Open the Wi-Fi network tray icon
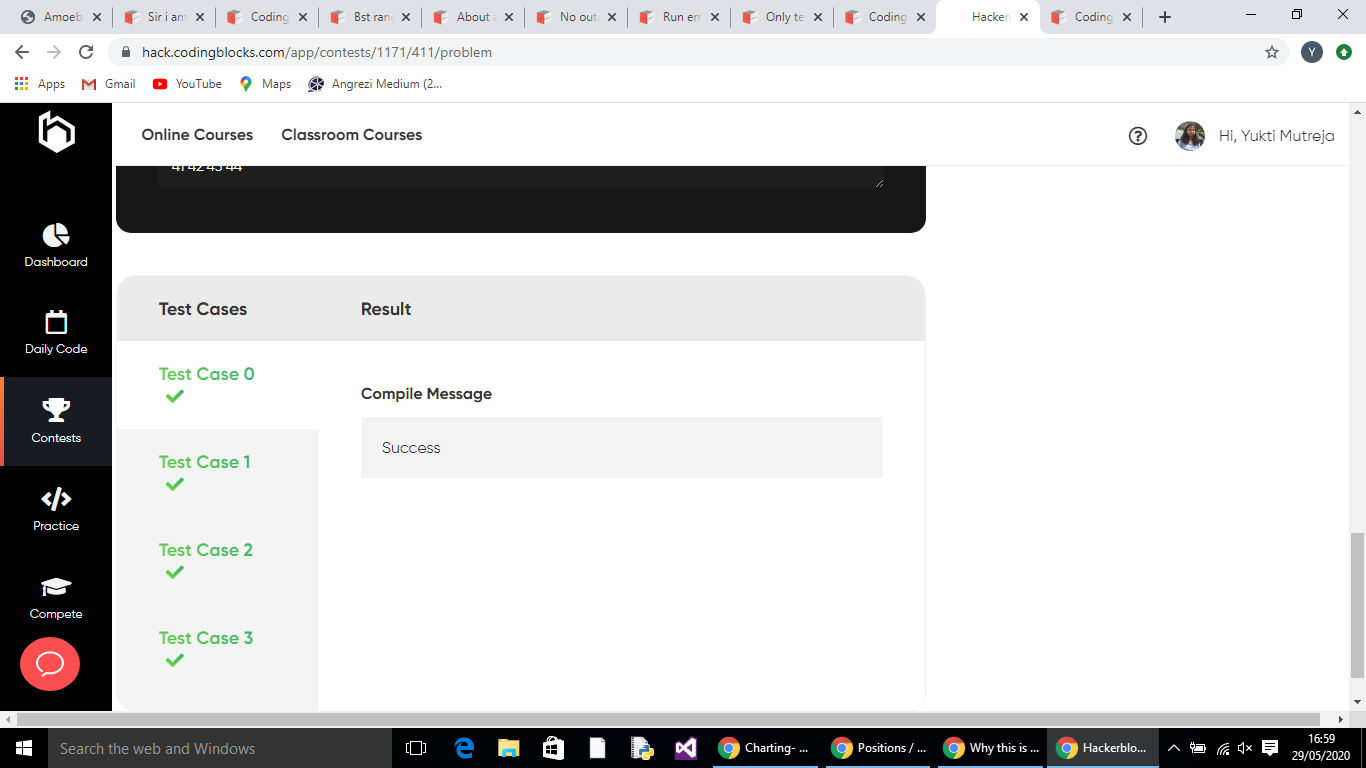The height and width of the screenshot is (768, 1366). click(x=1222, y=748)
